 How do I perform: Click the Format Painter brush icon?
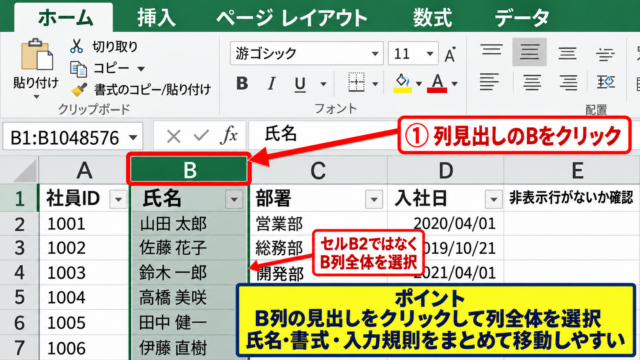pos(78,89)
